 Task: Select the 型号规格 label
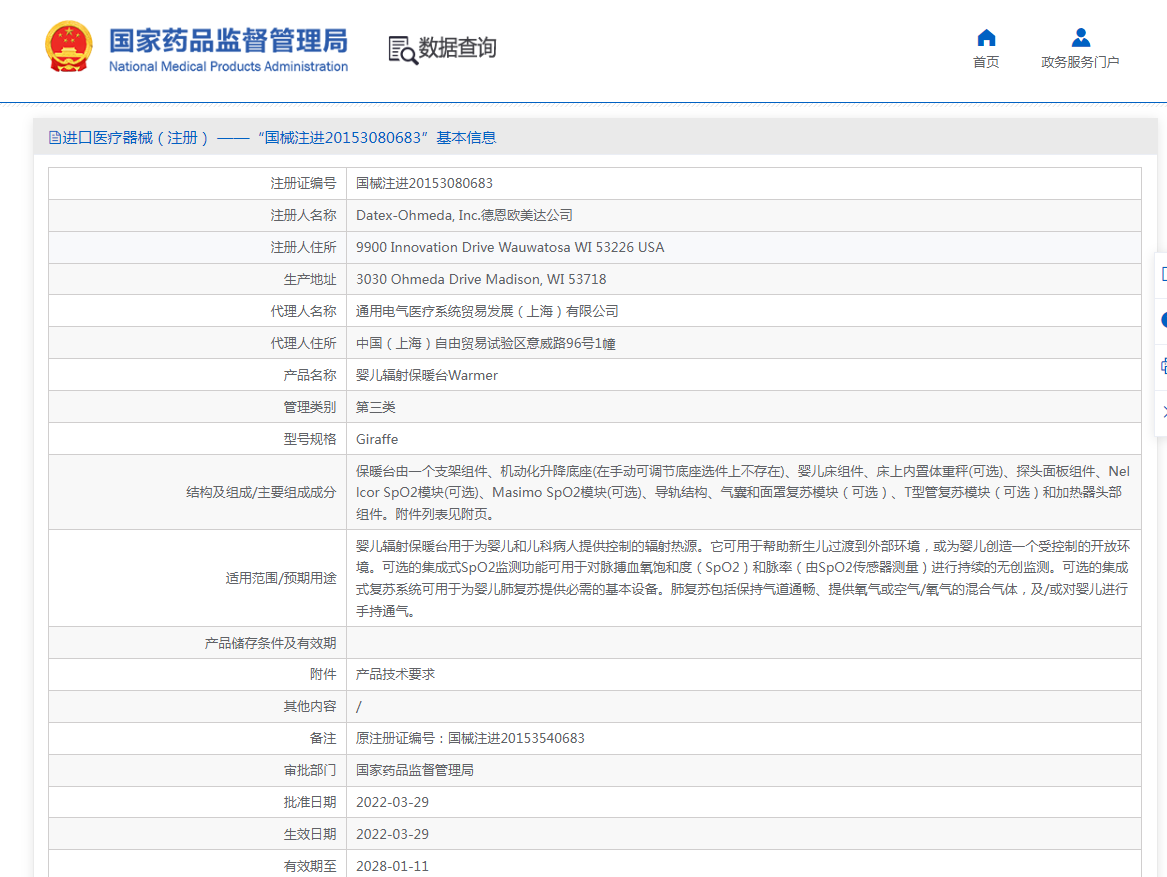coord(310,439)
